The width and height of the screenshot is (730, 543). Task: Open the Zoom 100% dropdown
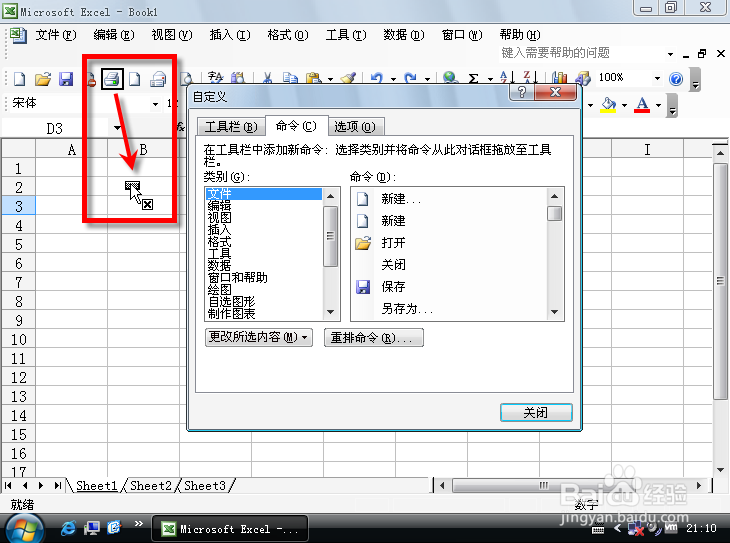pyautogui.click(x=657, y=78)
